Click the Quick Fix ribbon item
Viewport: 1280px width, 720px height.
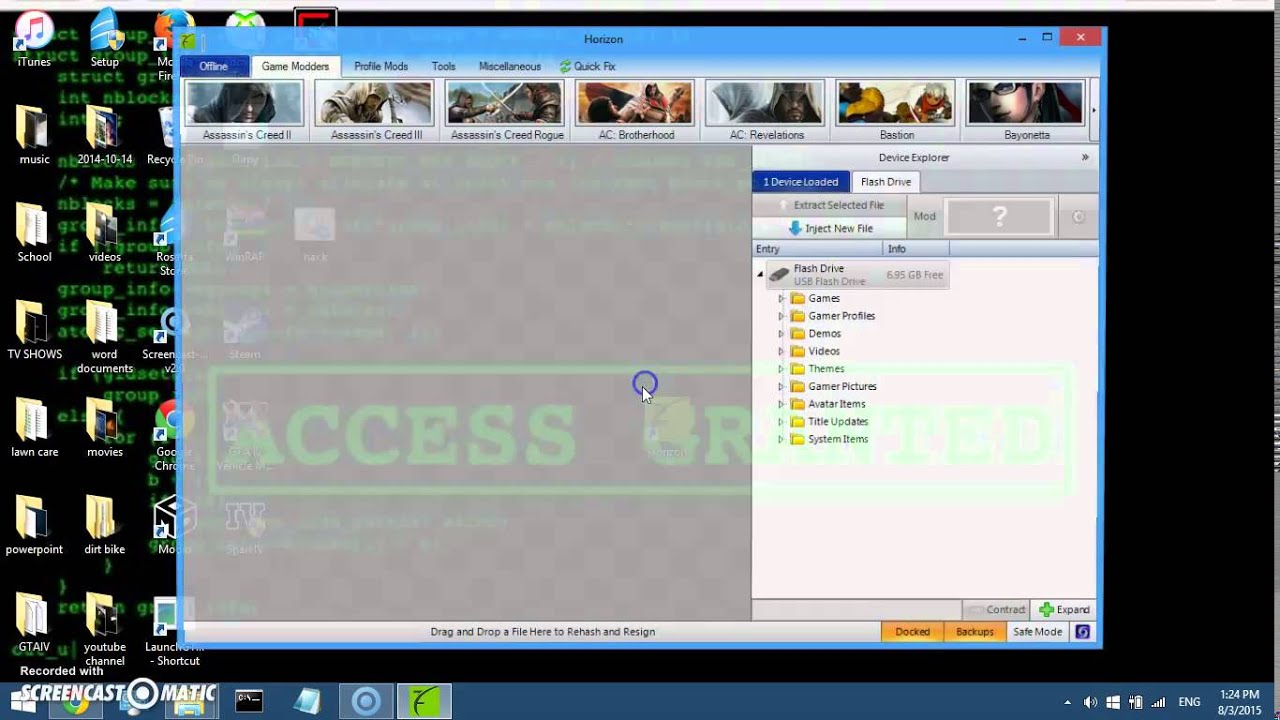[x=588, y=66]
